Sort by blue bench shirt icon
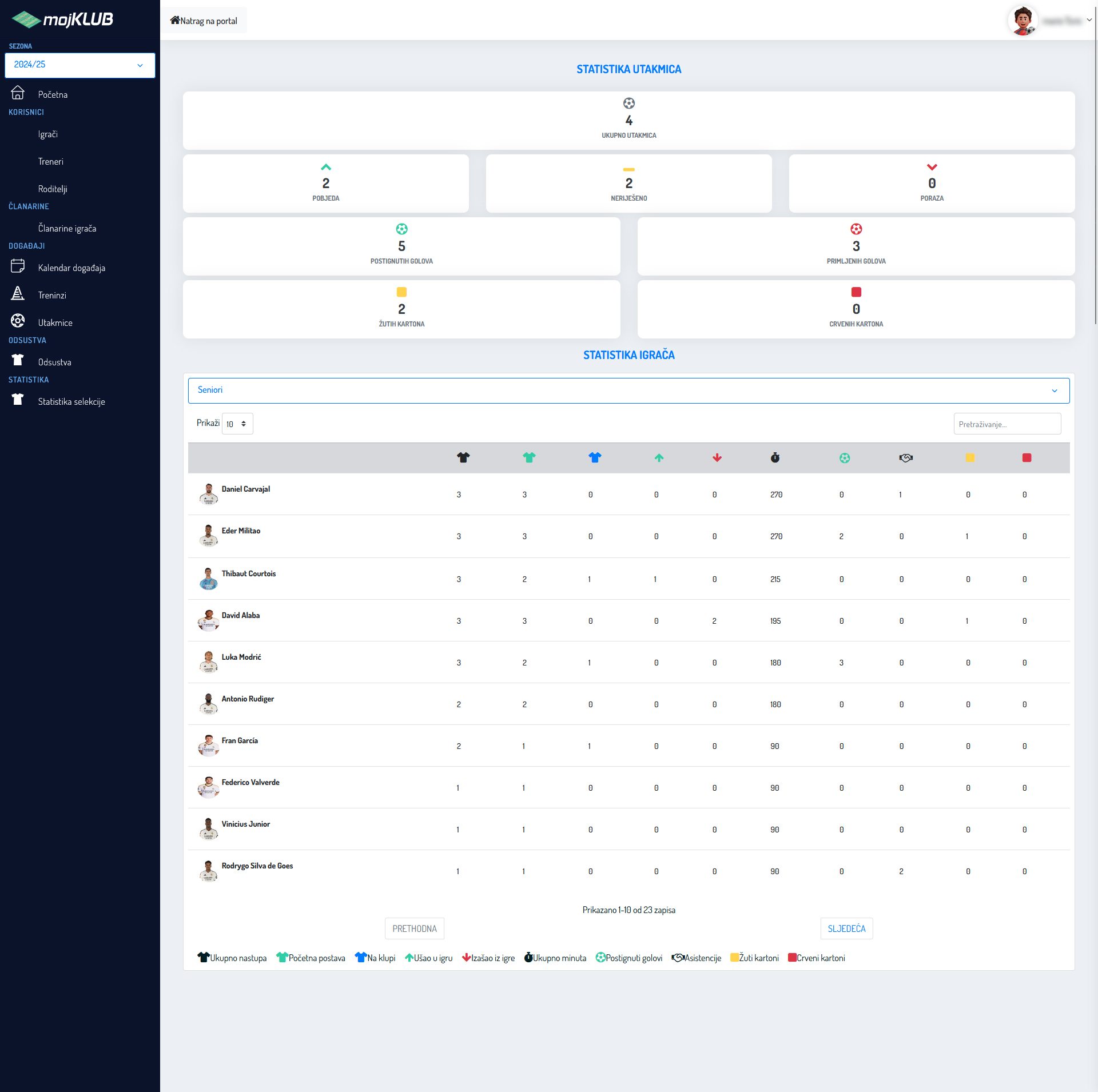The image size is (1098, 1092). coord(595,457)
